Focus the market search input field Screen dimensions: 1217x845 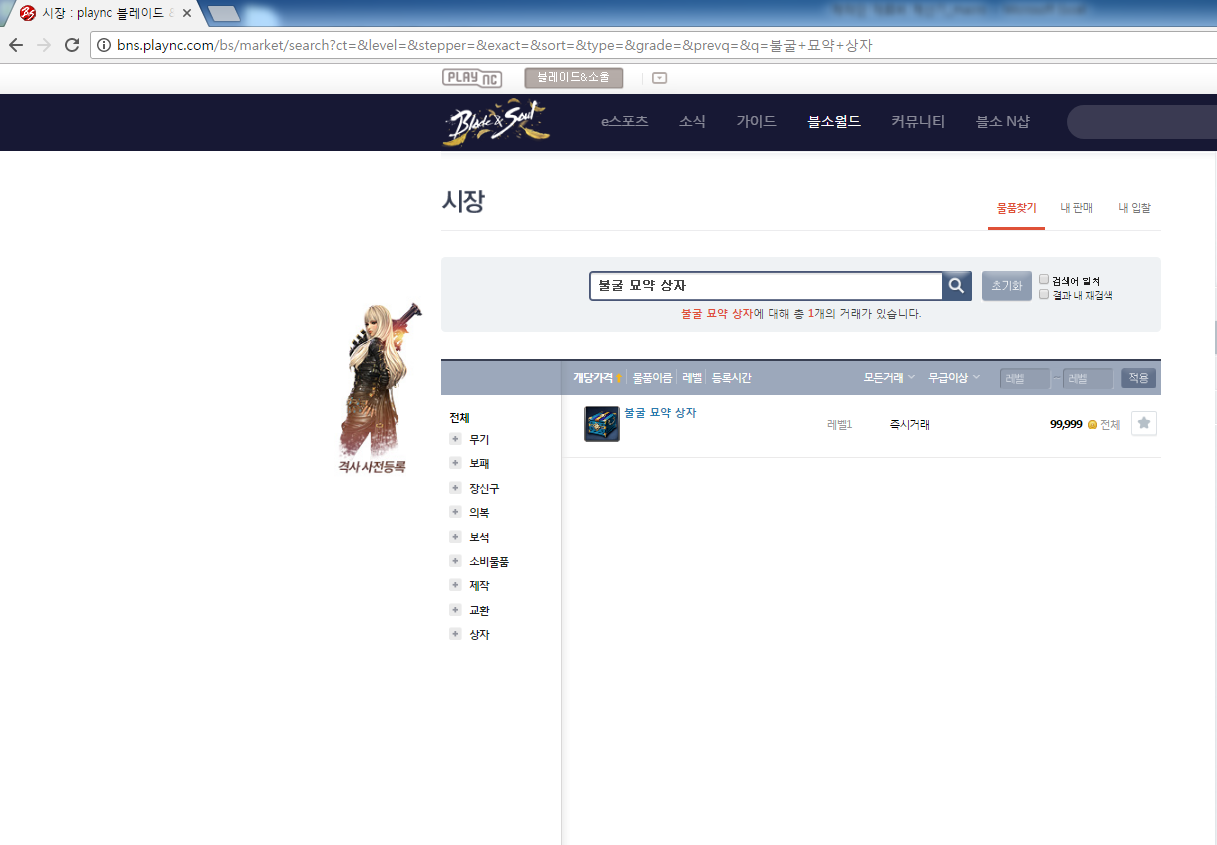(x=766, y=286)
